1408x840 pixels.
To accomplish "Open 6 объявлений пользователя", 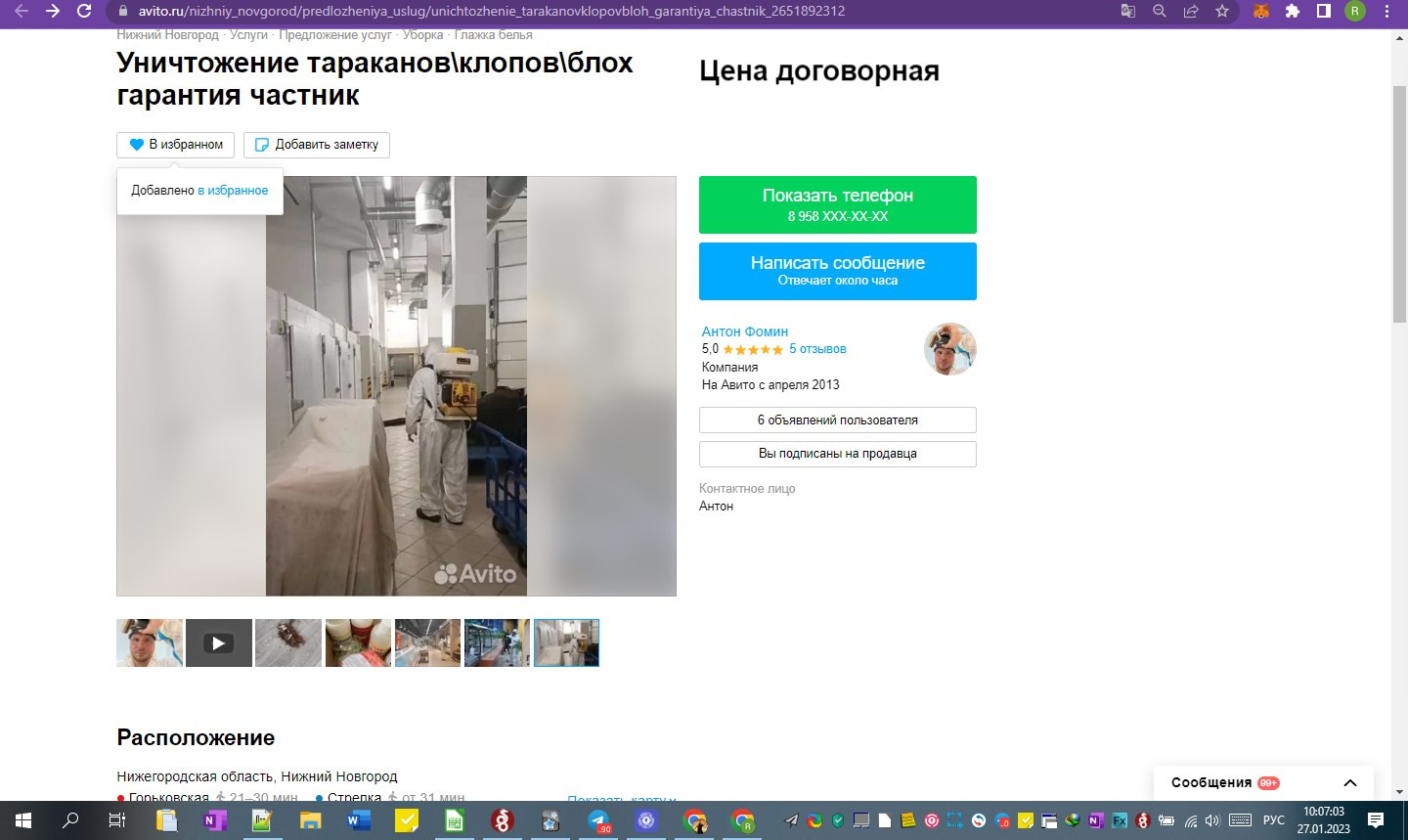I will click(x=838, y=420).
